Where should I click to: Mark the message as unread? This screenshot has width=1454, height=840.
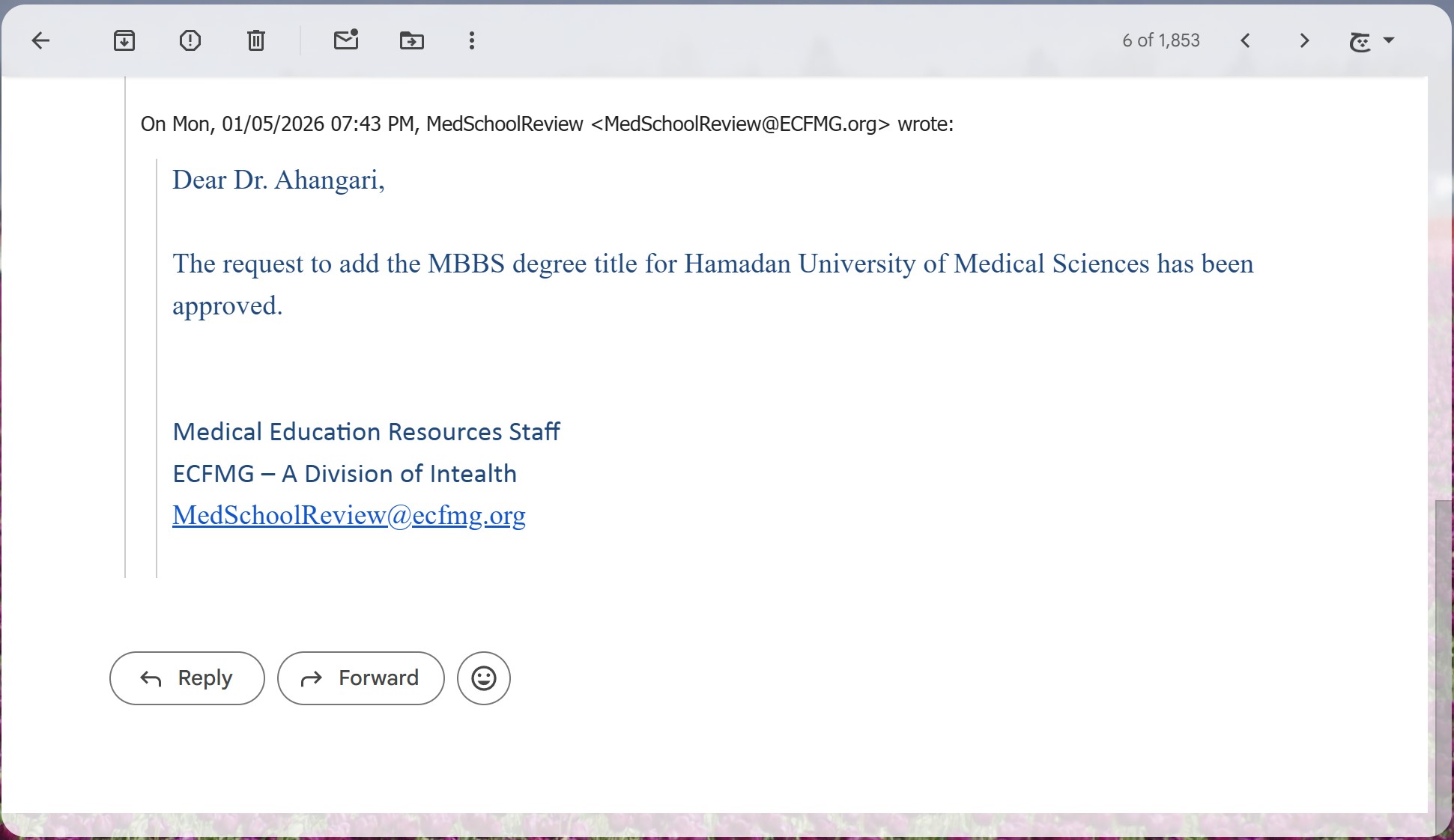click(346, 40)
